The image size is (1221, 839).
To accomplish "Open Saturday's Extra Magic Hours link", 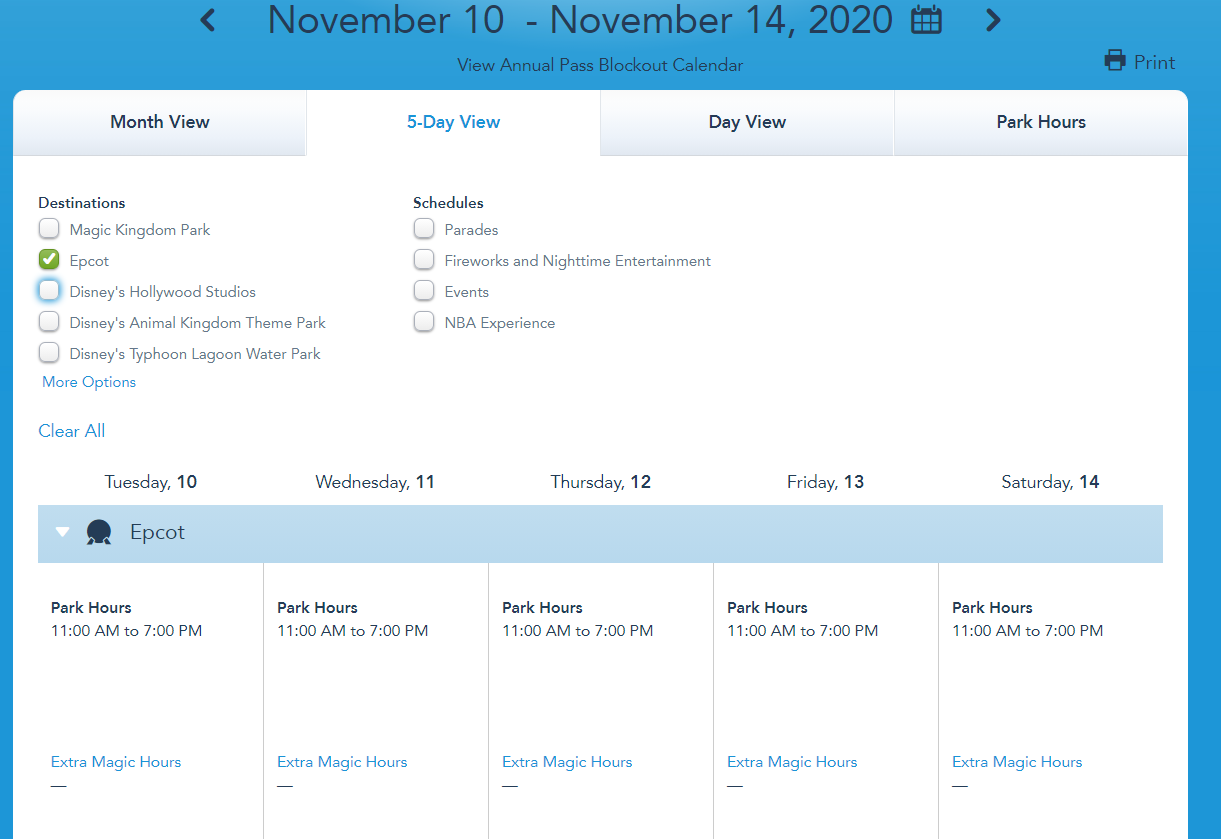I will (1017, 762).
